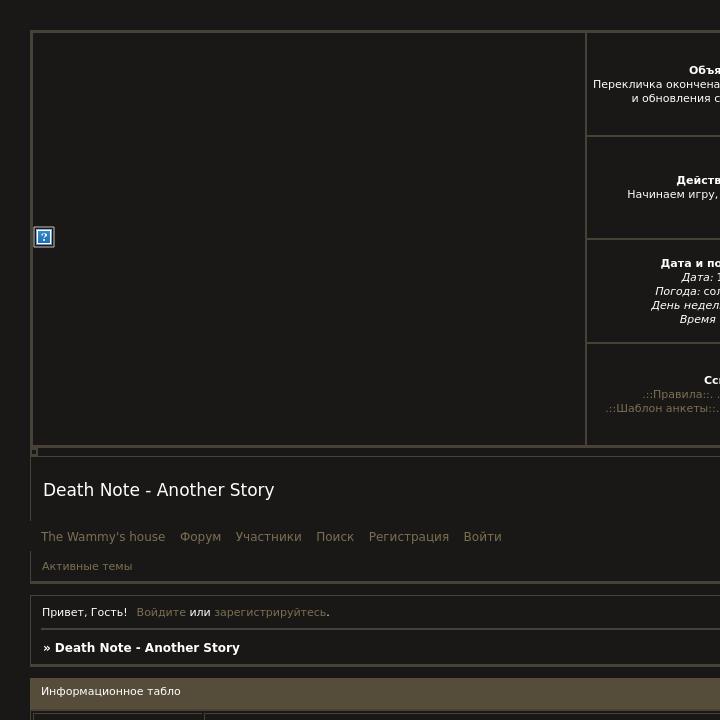This screenshot has width=720, height=720.
Task: Open the Участники members list
Action: tap(268, 537)
